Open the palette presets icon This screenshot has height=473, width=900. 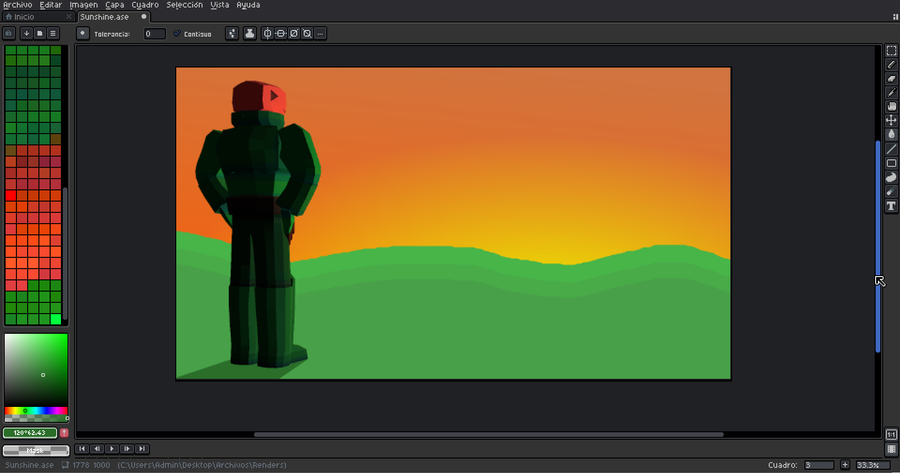(x=40, y=33)
